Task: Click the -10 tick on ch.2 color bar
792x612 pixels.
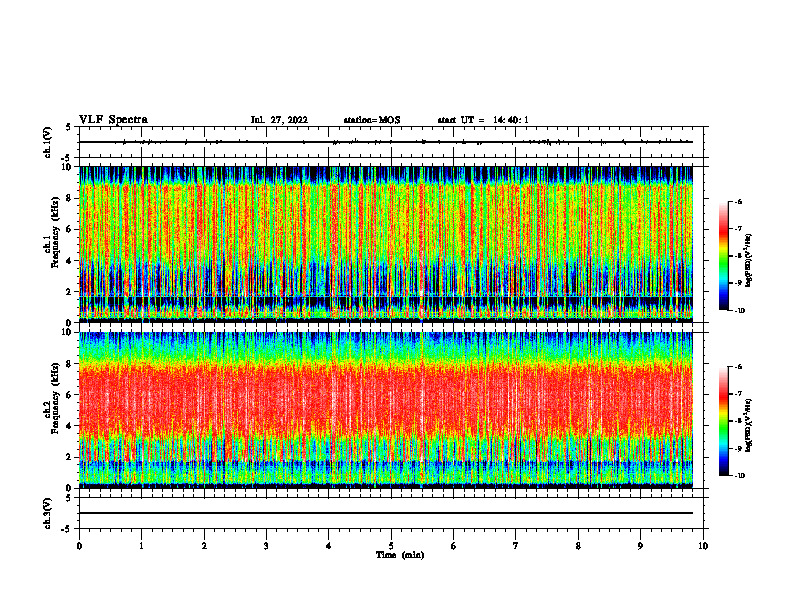Action: point(740,476)
